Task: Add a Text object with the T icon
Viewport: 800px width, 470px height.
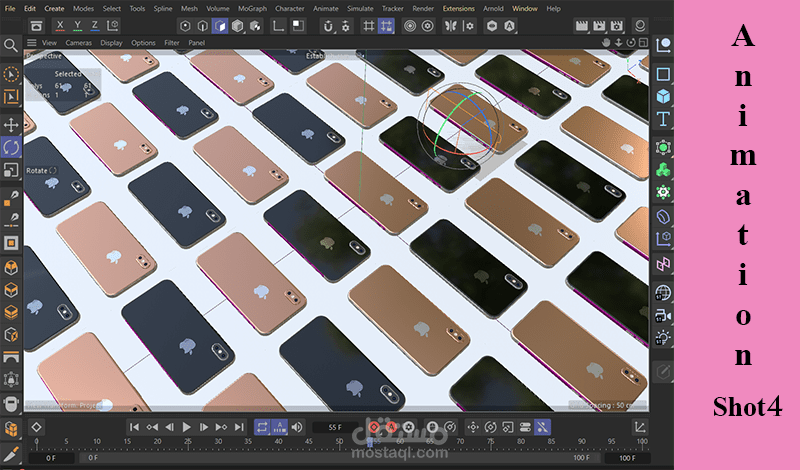Action: pyautogui.click(x=663, y=119)
